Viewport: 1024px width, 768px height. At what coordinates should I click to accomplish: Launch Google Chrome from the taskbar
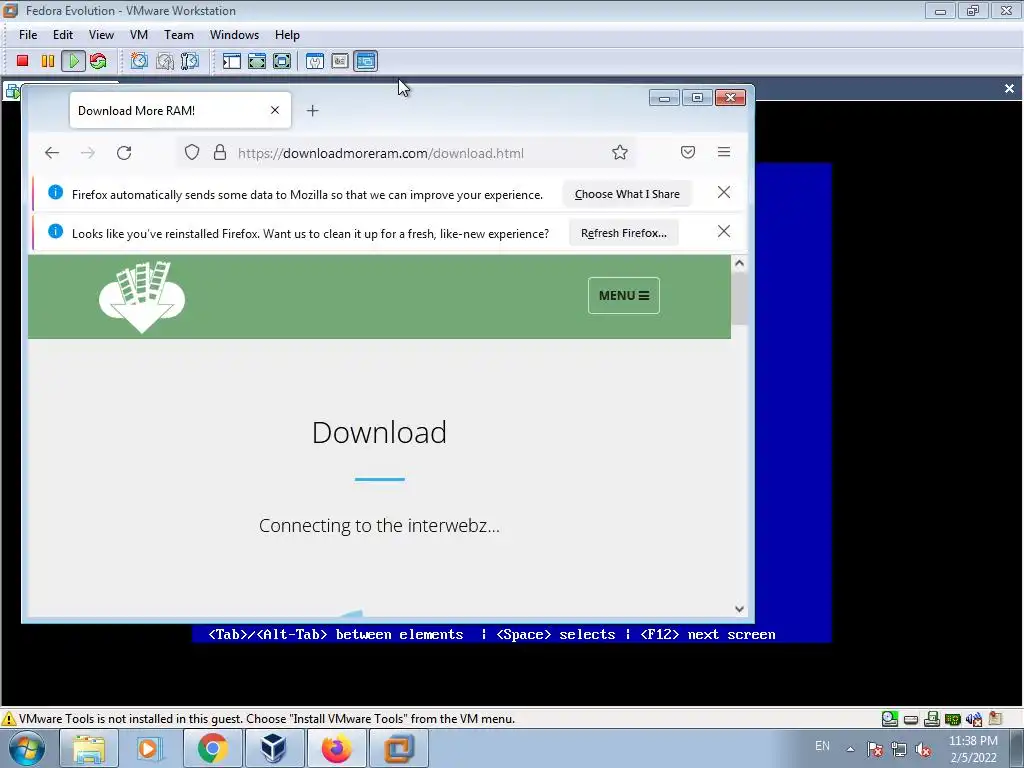tap(212, 748)
